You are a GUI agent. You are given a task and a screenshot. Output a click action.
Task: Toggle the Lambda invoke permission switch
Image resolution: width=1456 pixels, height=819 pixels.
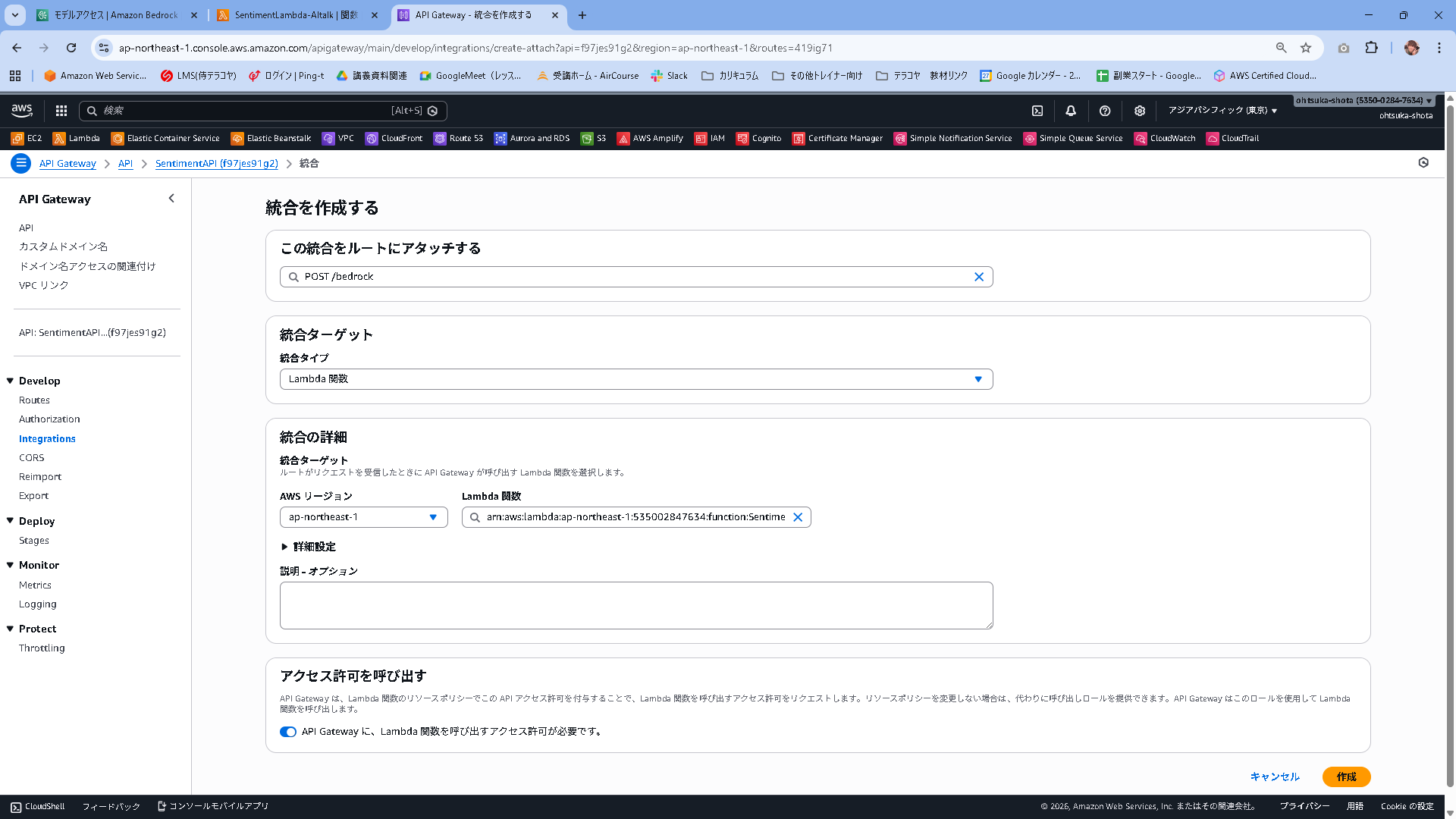pos(288,732)
